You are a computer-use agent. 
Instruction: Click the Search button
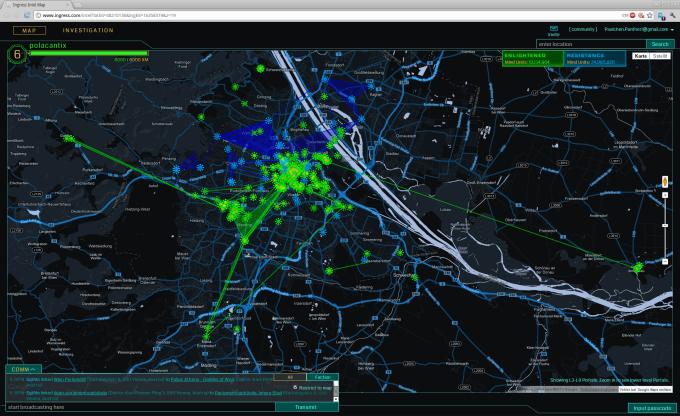660,44
